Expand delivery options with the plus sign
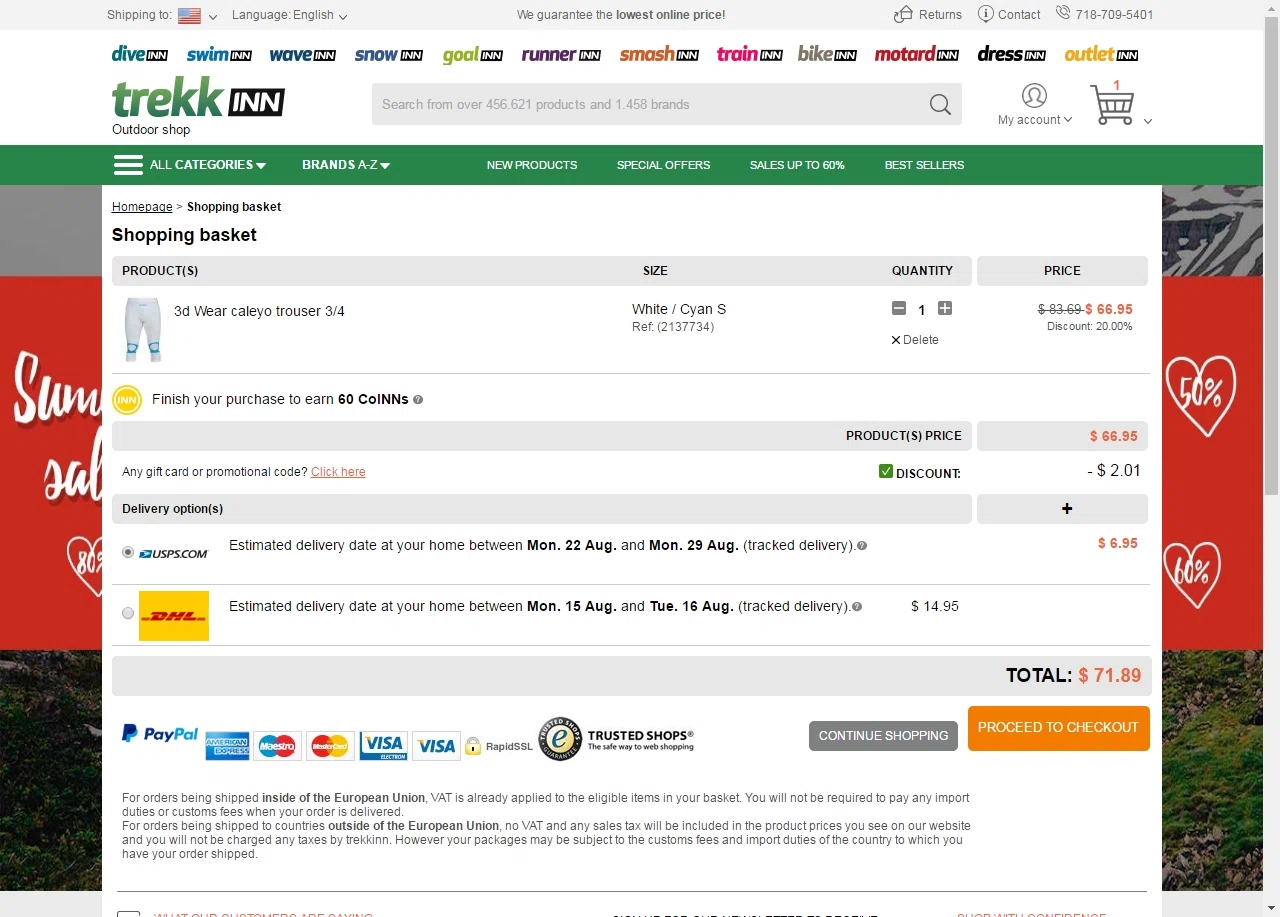 click(1067, 509)
